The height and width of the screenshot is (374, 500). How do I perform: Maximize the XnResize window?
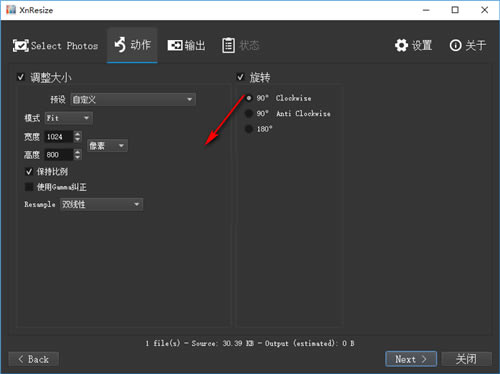click(x=455, y=10)
